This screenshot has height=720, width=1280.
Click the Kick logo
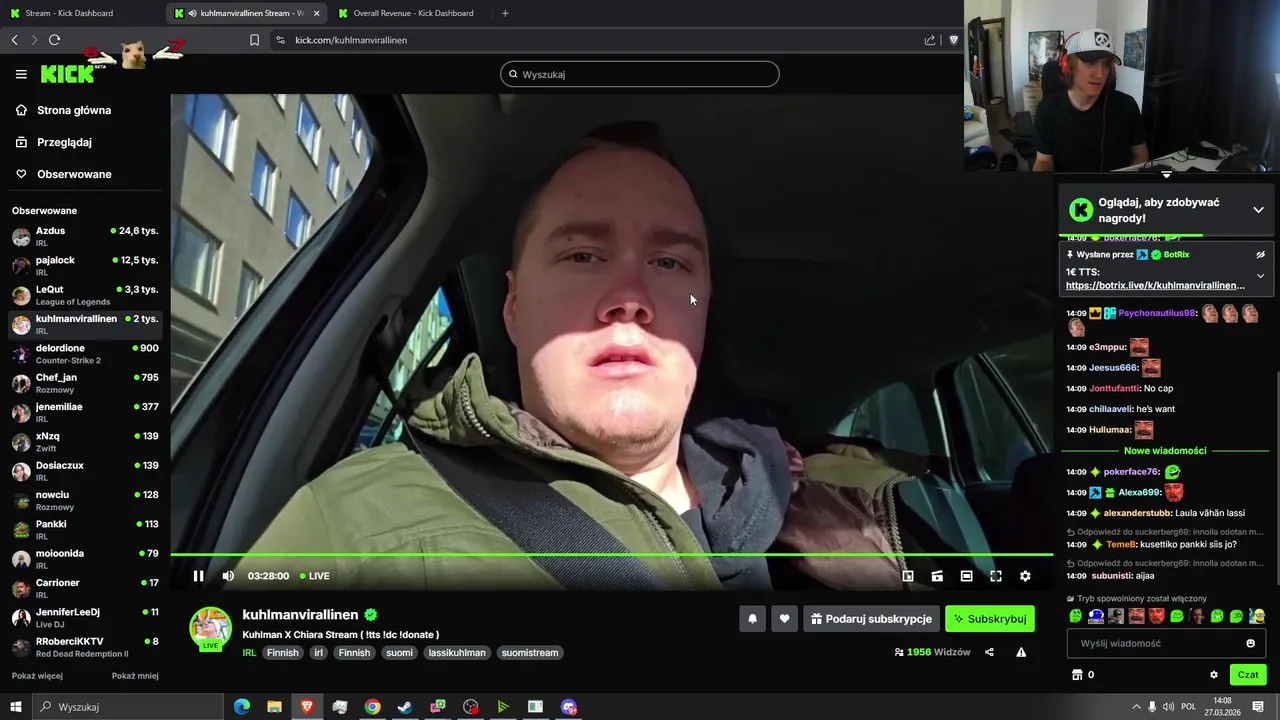[x=67, y=74]
